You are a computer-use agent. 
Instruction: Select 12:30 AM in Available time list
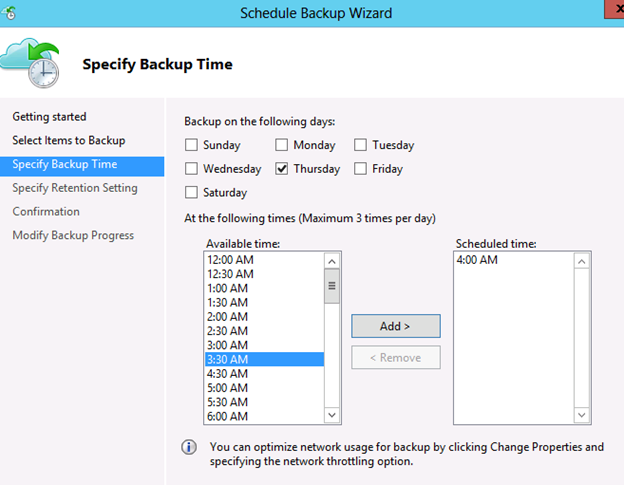pos(265,274)
